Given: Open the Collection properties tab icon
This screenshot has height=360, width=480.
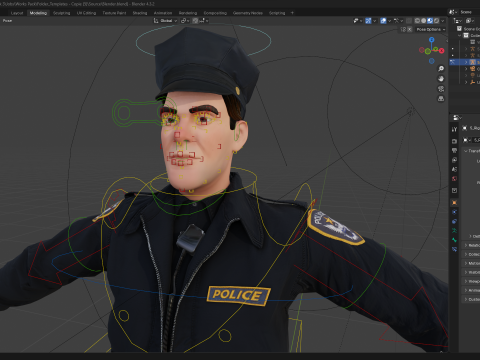Looking at the screenshot, I should [x=454, y=191].
